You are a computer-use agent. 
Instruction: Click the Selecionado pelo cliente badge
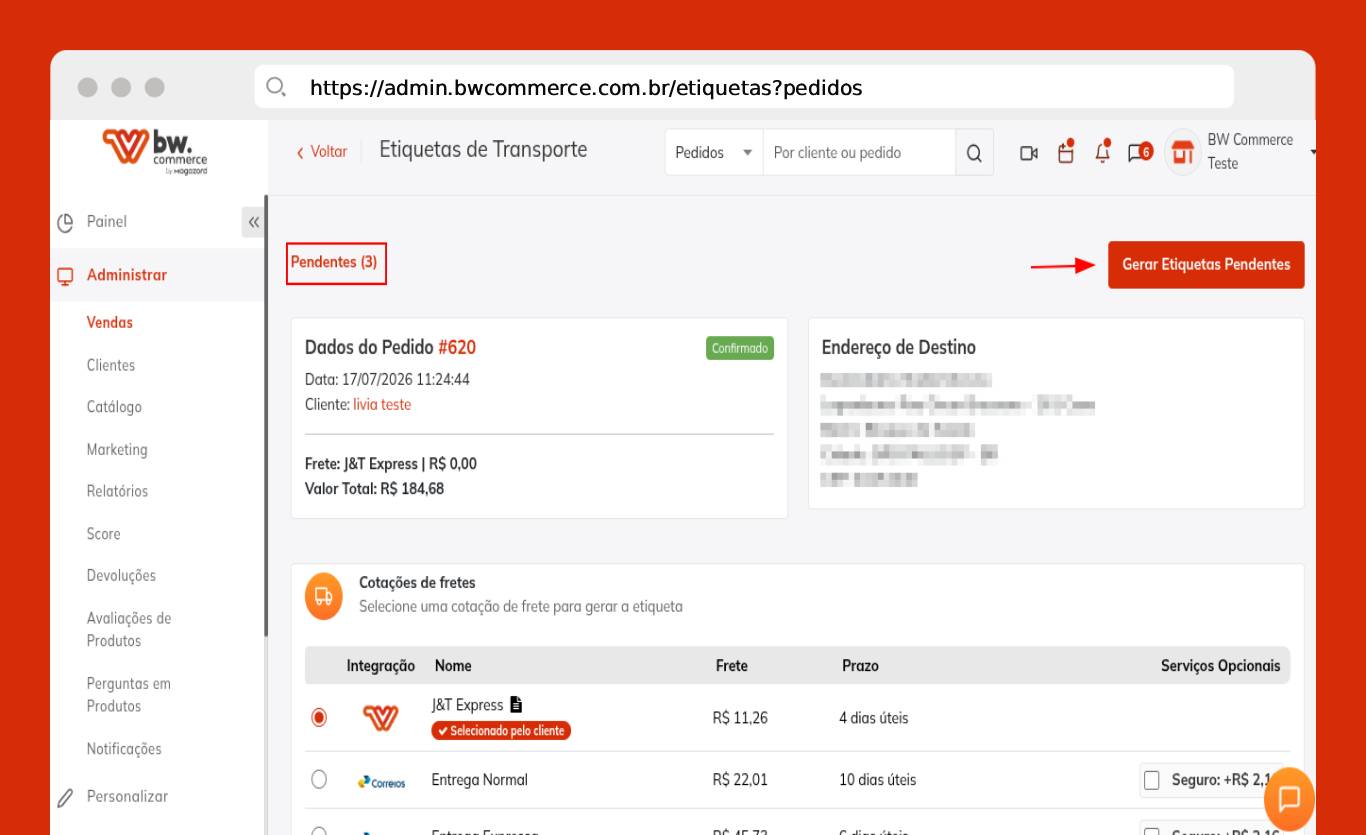501,731
